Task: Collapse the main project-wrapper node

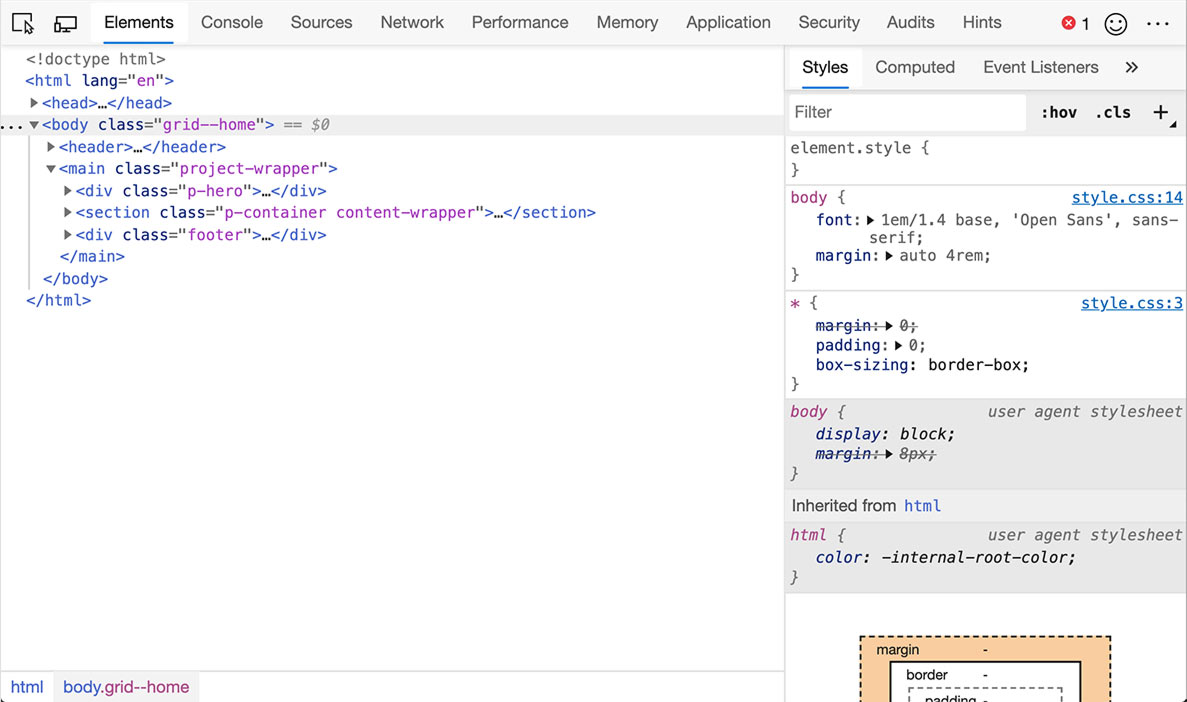Action: coord(51,169)
